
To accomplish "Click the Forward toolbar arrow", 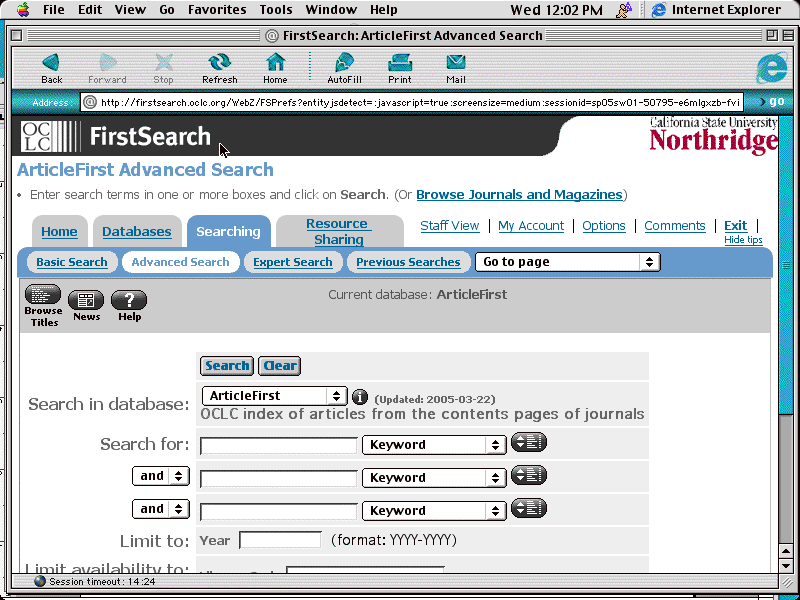I will click(107, 68).
